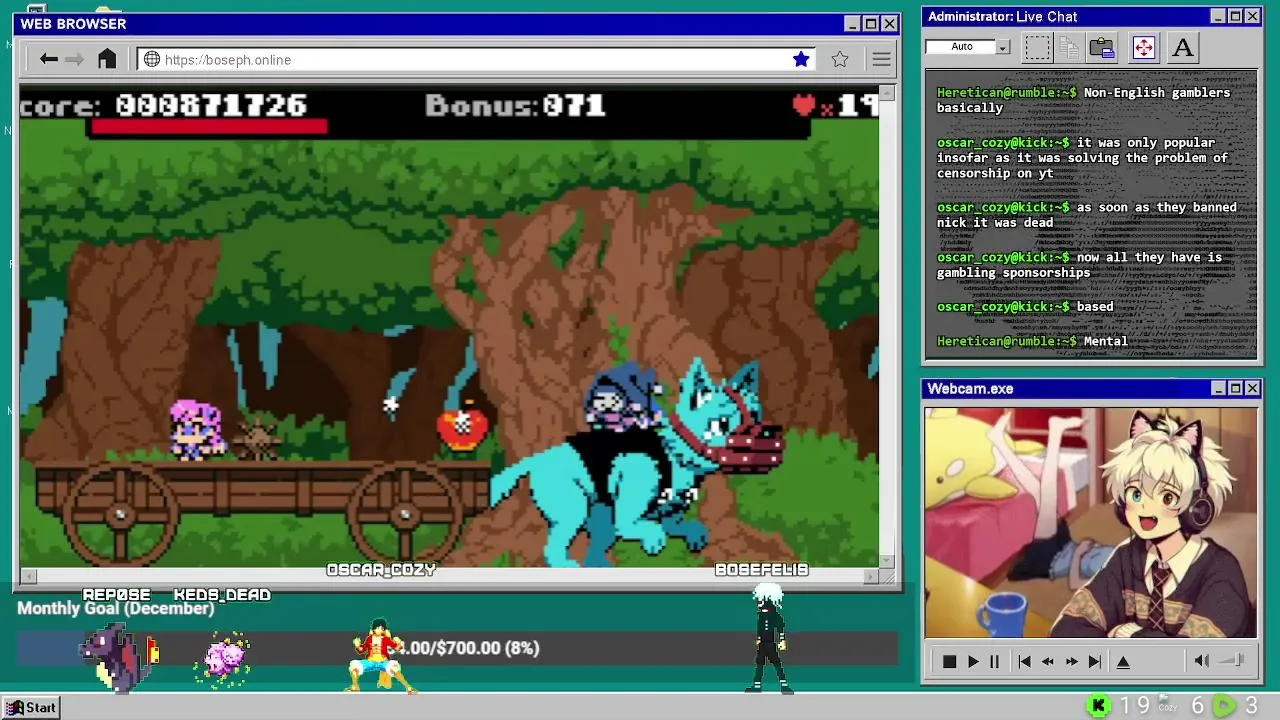This screenshot has height=720, width=1280.
Task: Click the heart lives counter
Action: [x=835, y=105]
